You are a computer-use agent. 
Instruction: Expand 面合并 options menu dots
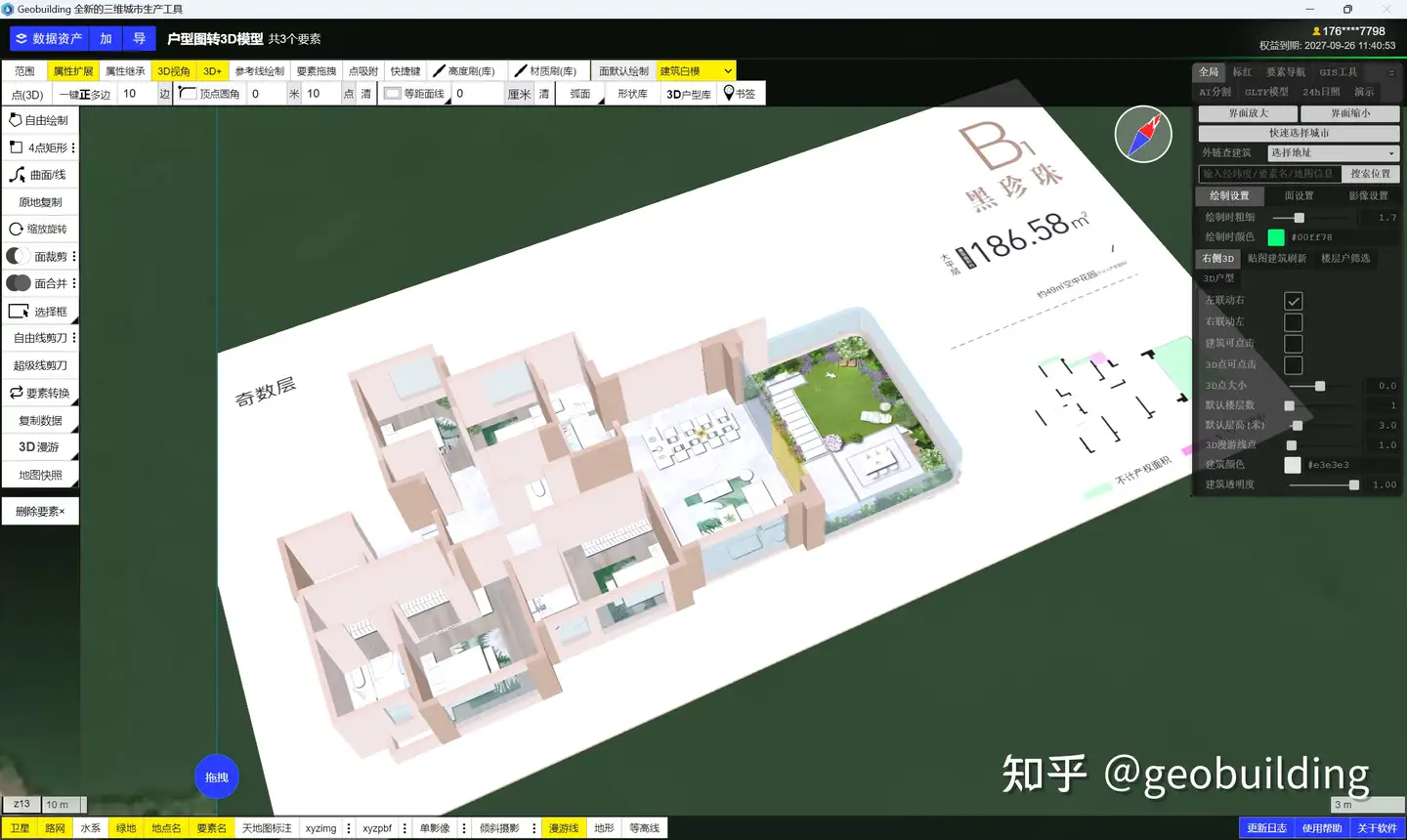click(x=74, y=284)
